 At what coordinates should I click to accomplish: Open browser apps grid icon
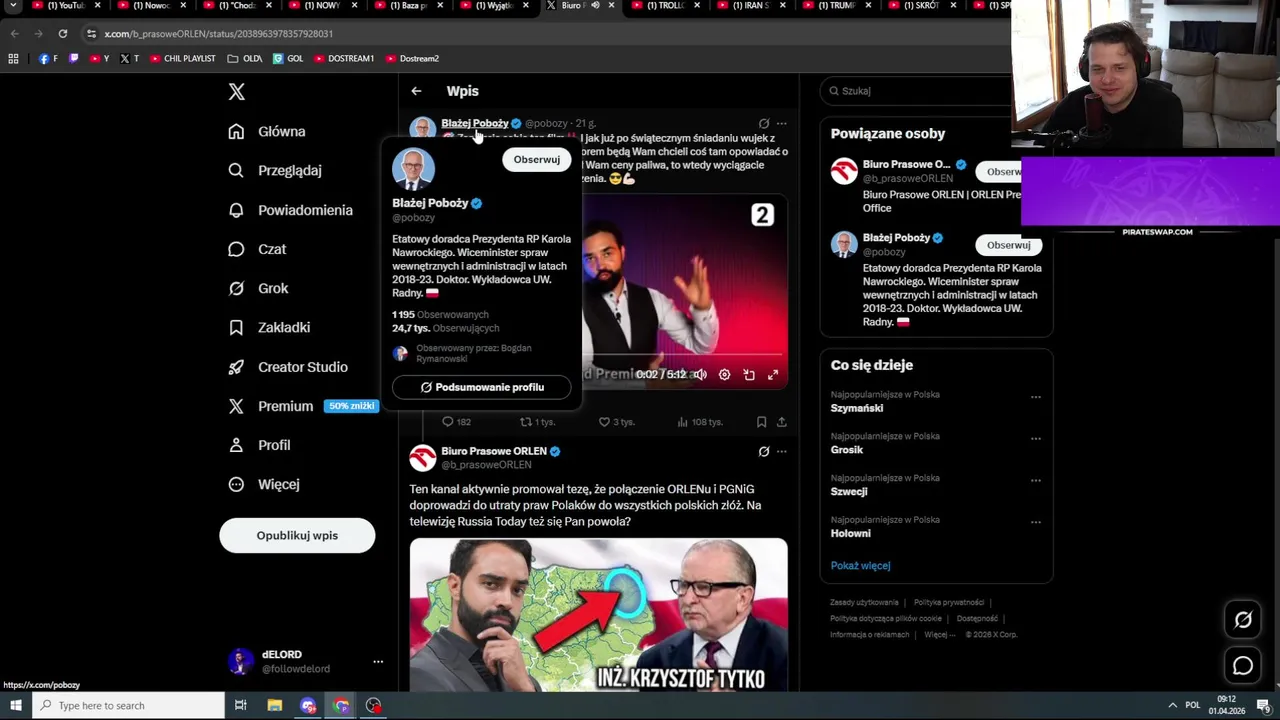[13, 58]
